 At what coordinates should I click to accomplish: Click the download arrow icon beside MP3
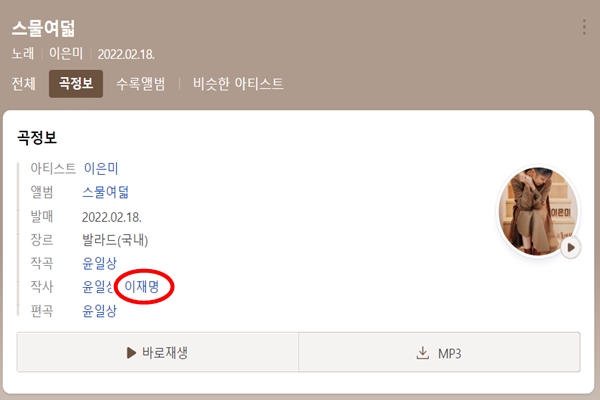click(422, 353)
